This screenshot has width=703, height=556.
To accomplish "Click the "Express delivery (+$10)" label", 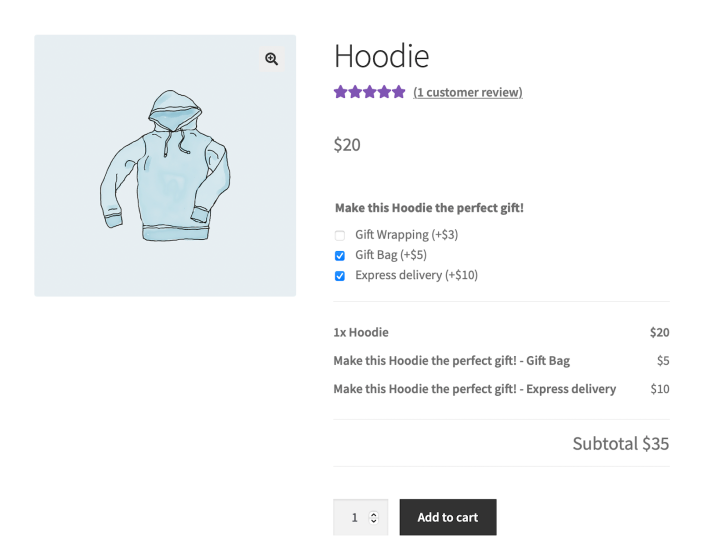I will 416,275.
